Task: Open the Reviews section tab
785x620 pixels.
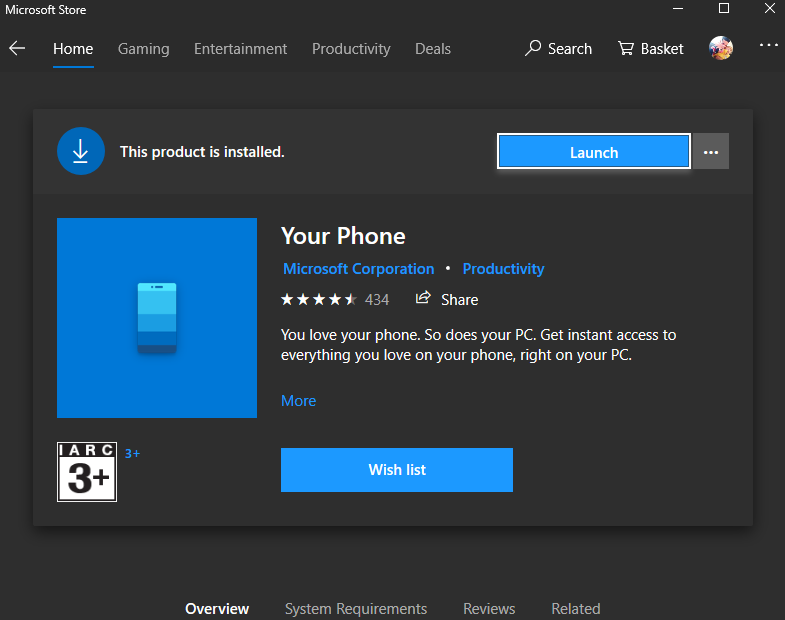Action: pyautogui.click(x=489, y=608)
